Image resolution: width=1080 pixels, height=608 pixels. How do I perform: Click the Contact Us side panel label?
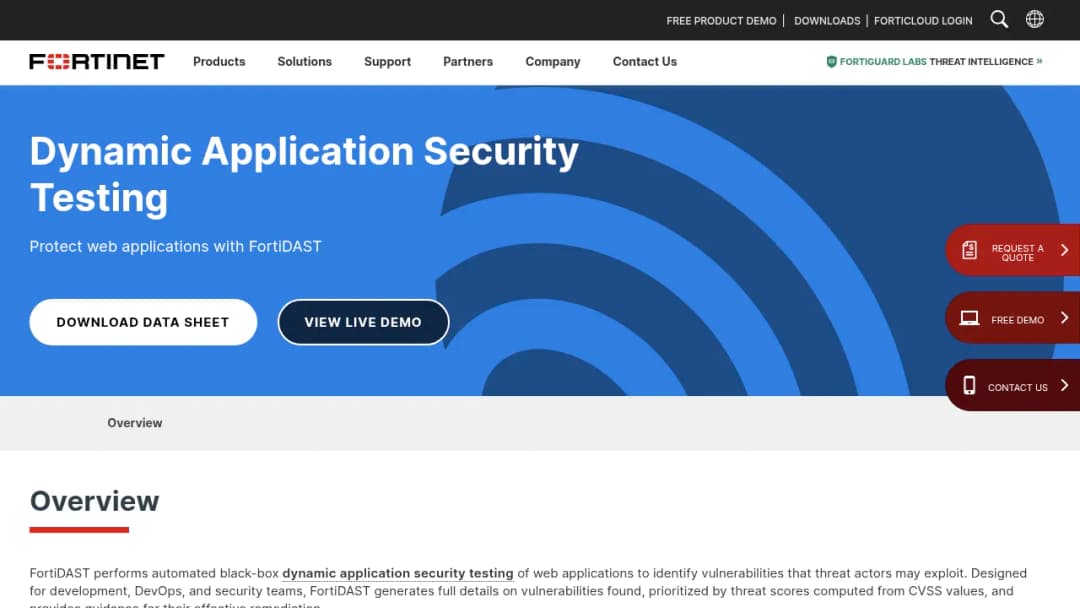tap(1017, 388)
